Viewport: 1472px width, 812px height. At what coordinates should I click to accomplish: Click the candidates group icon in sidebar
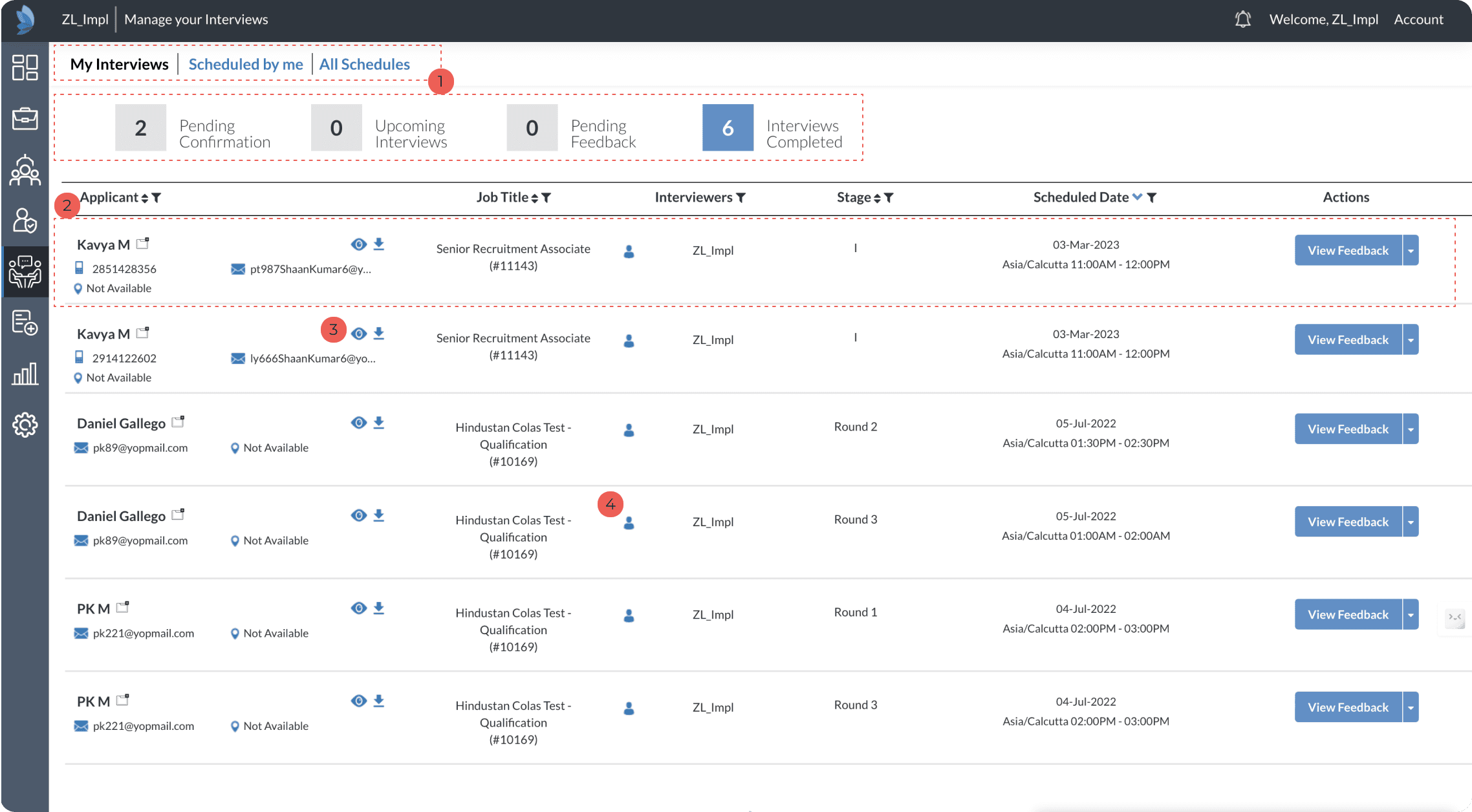click(x=25, y=171)
